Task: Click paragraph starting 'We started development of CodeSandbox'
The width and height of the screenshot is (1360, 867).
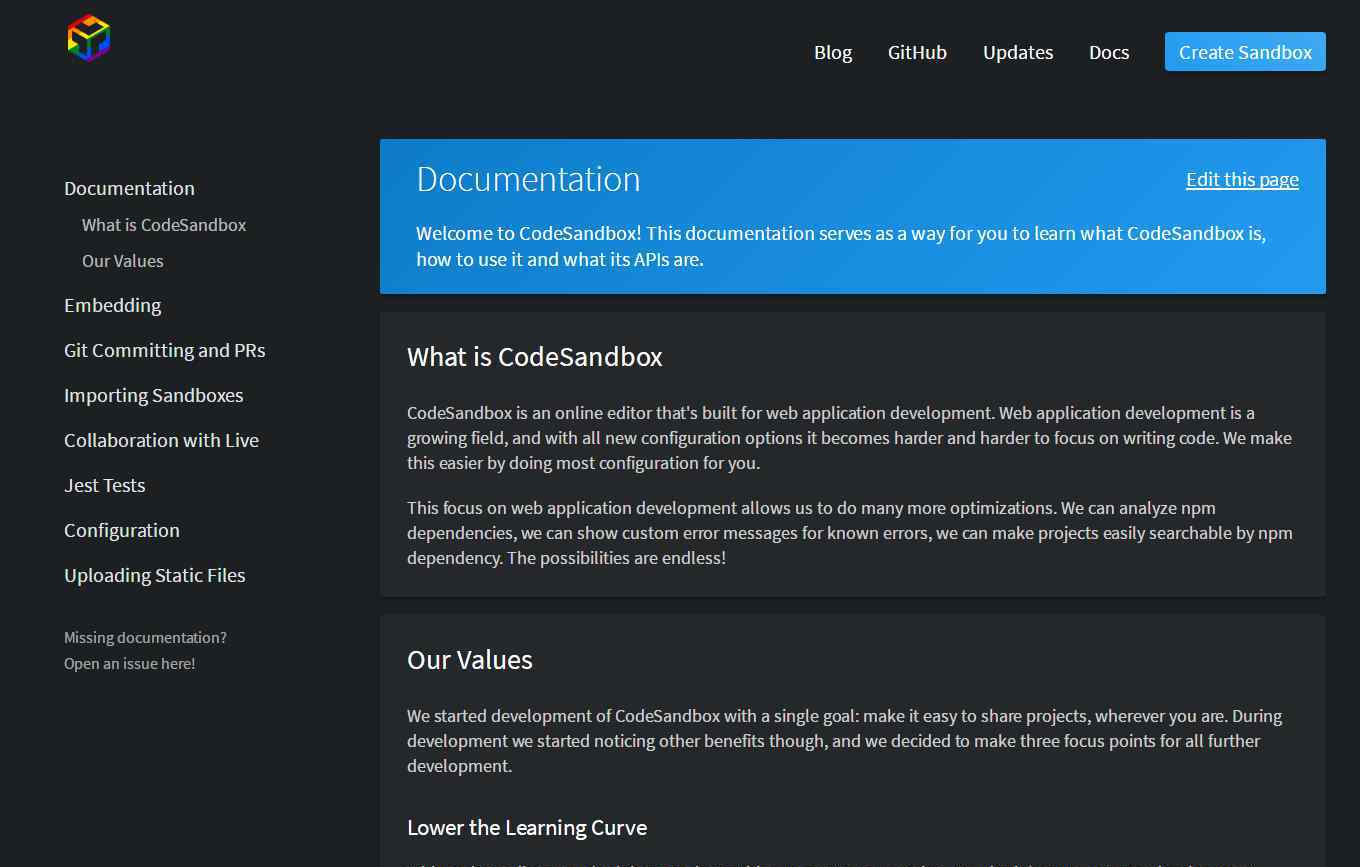Action: 844,741
